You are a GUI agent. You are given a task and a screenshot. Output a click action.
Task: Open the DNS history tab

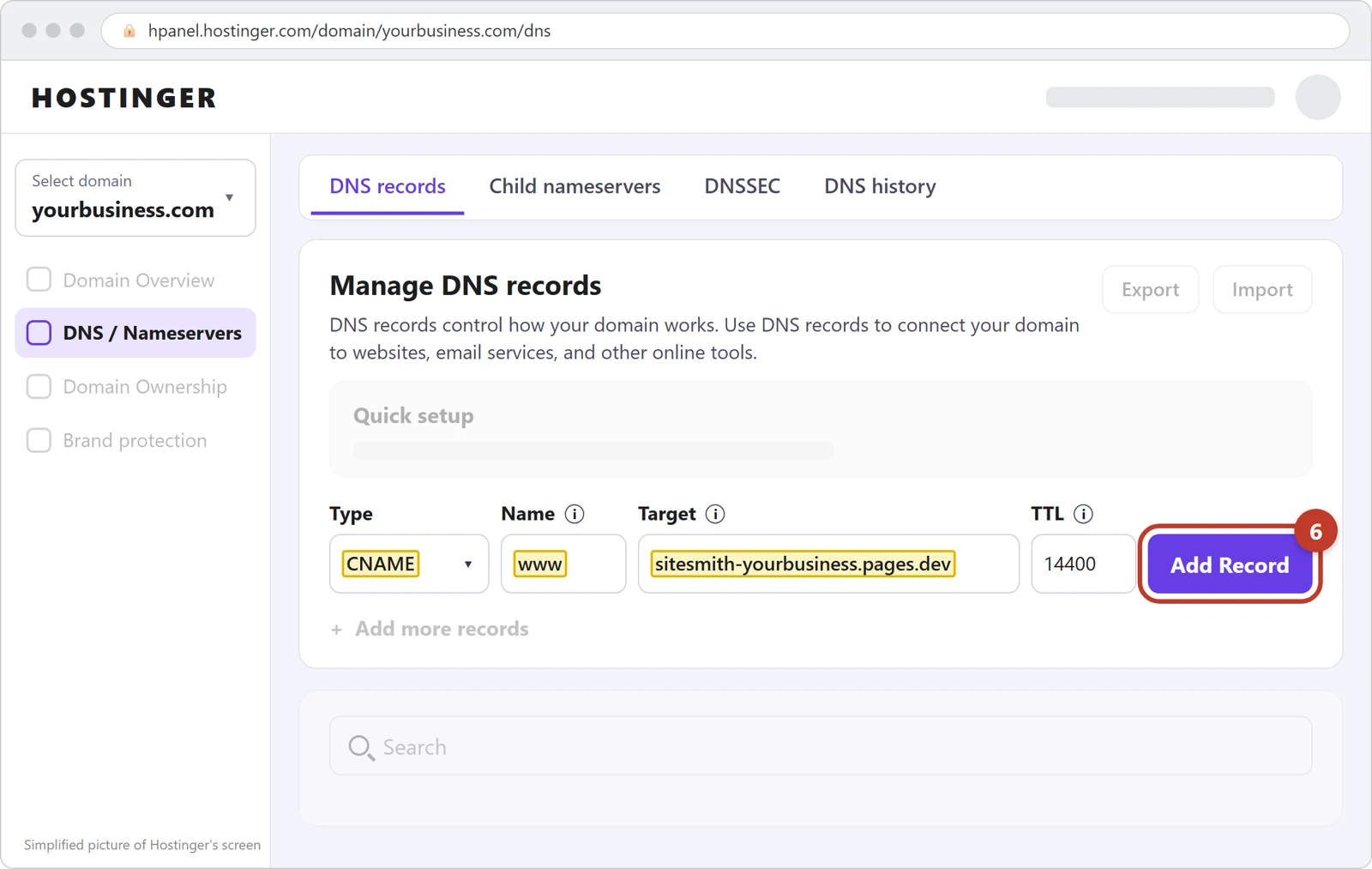tap(880, 186)
